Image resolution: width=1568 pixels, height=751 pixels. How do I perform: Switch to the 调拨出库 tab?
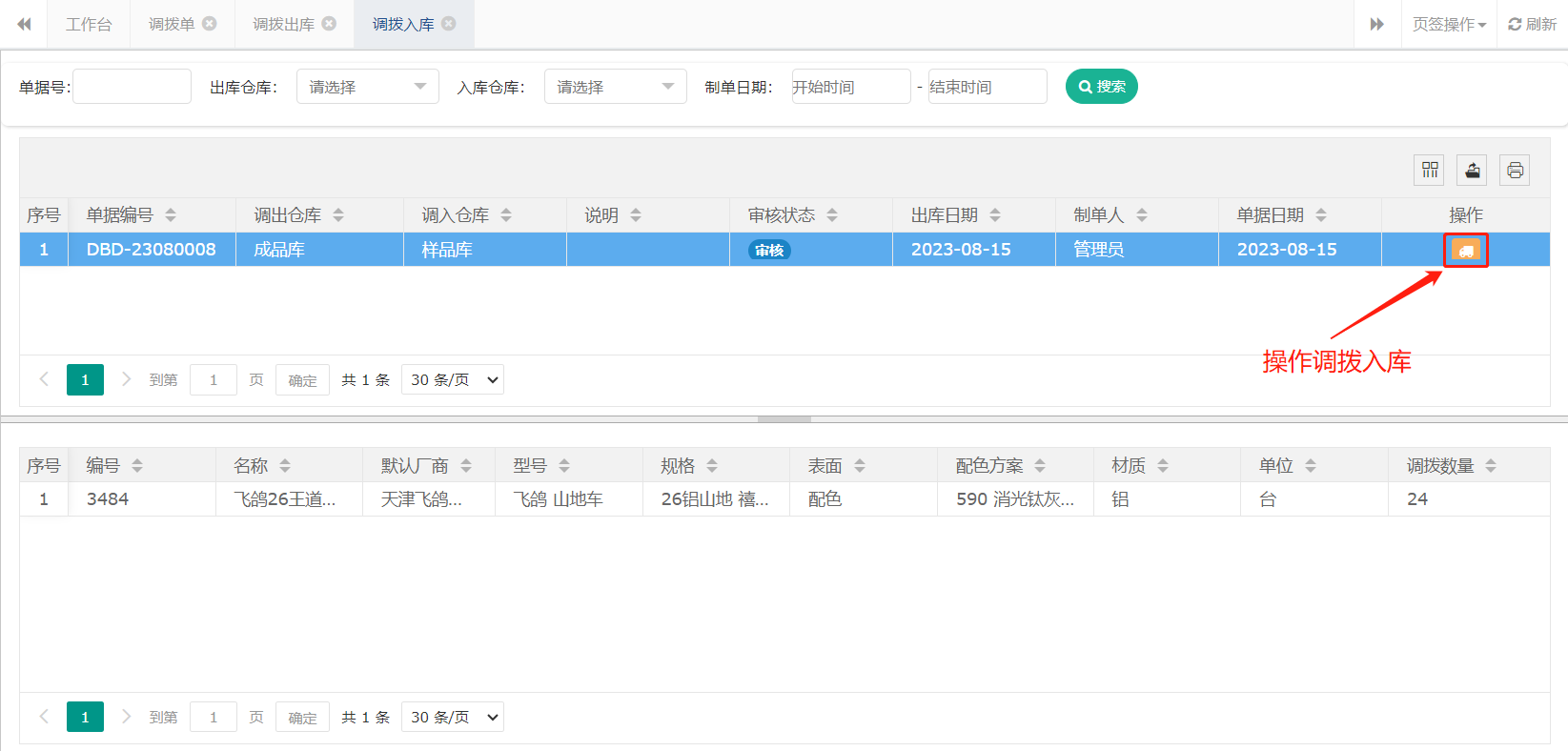coord(283,25)
